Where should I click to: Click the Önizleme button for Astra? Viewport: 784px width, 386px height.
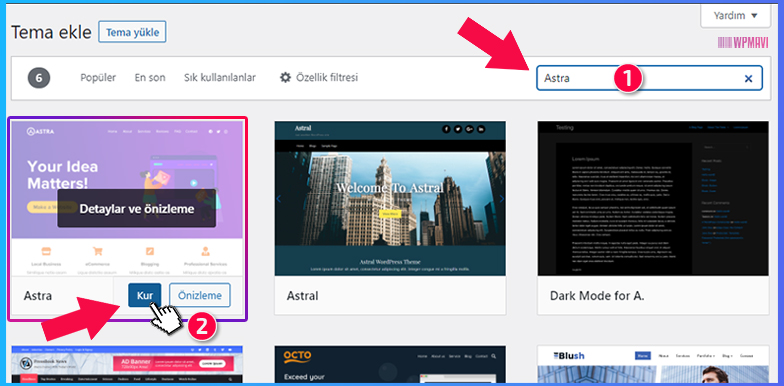pos(200,295)
